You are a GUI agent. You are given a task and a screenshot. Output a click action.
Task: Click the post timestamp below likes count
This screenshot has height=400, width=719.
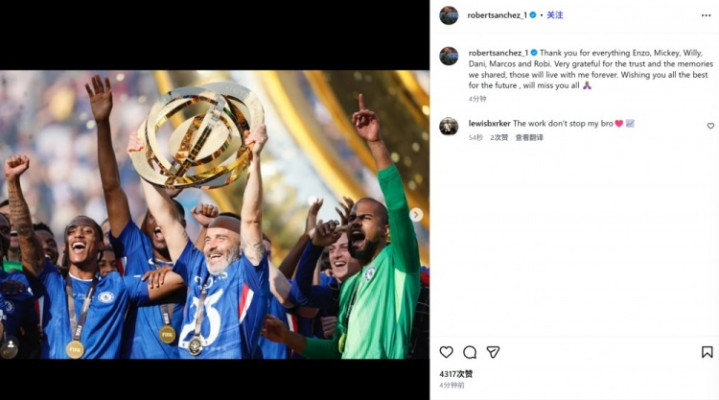[x=451, y=385]
